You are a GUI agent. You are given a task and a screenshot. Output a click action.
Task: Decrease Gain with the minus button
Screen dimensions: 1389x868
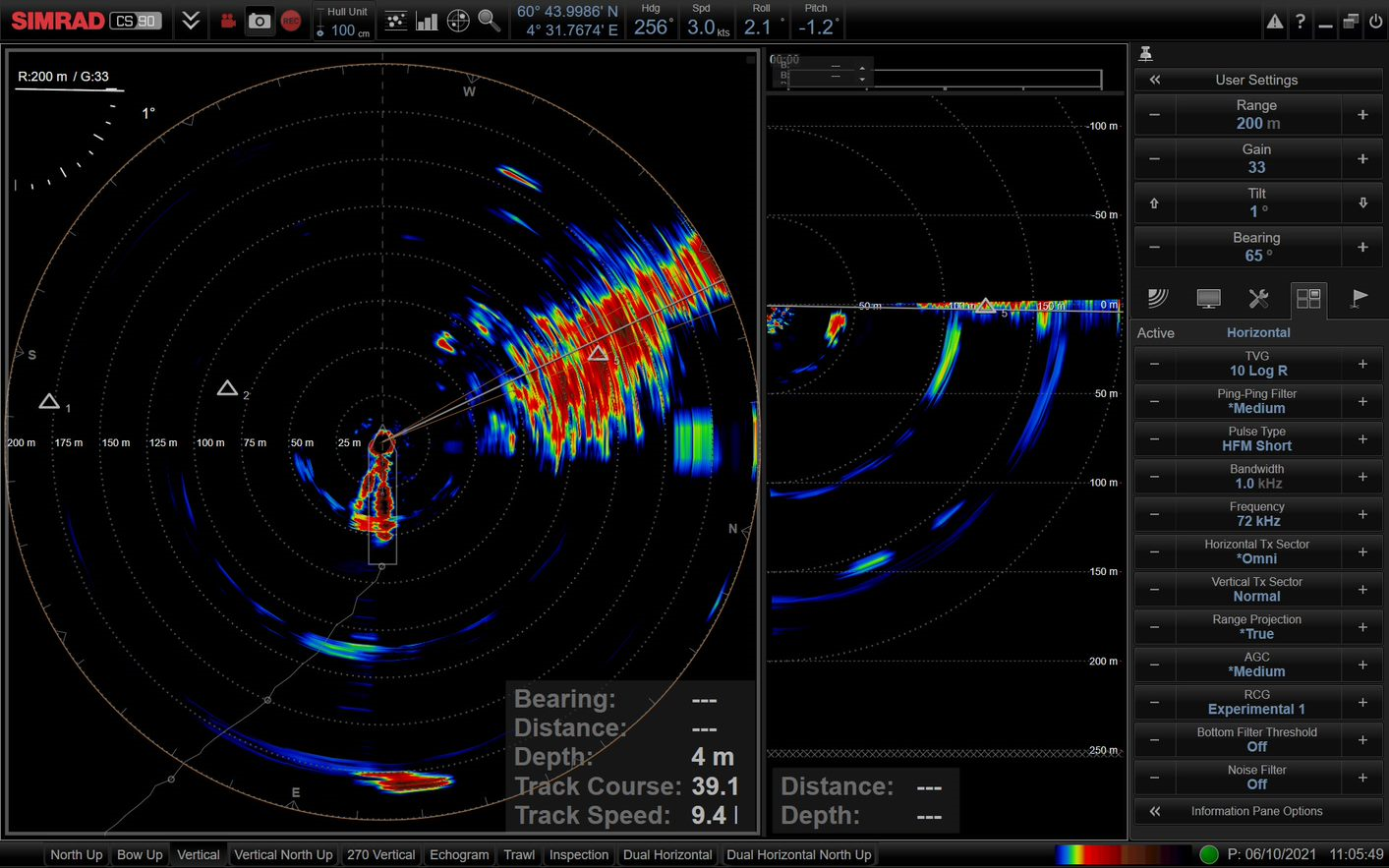coord(1153,158)
